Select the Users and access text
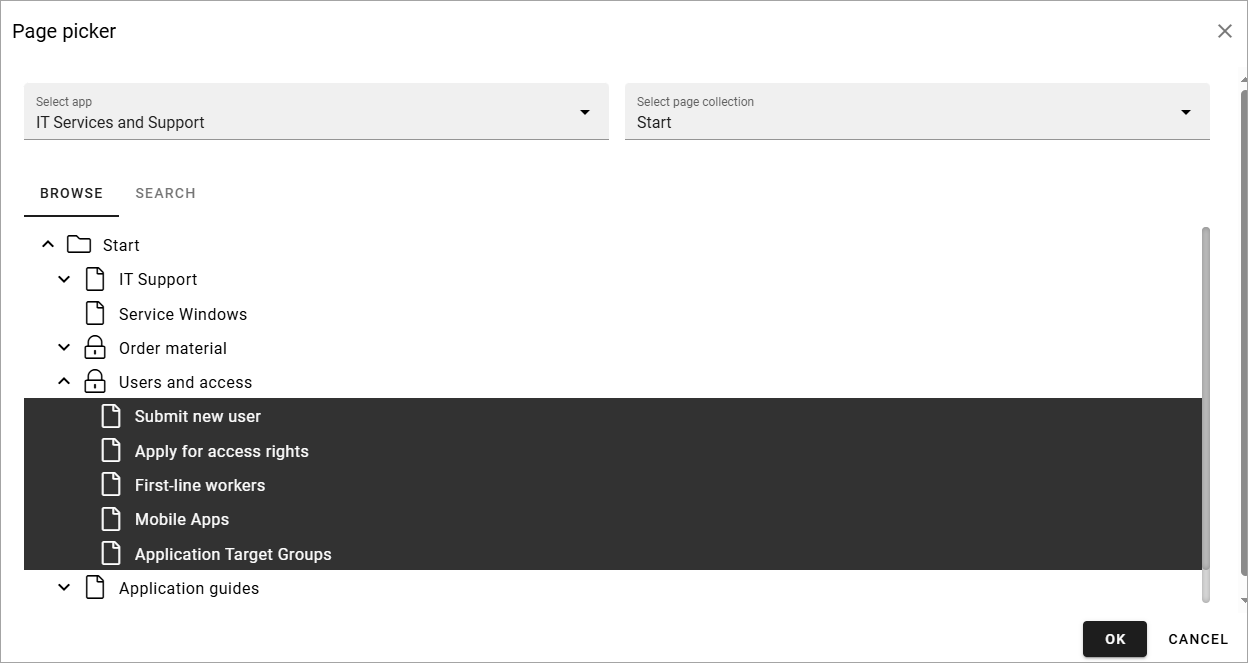This screenshot has width=1248, height=663. (185, 382)
